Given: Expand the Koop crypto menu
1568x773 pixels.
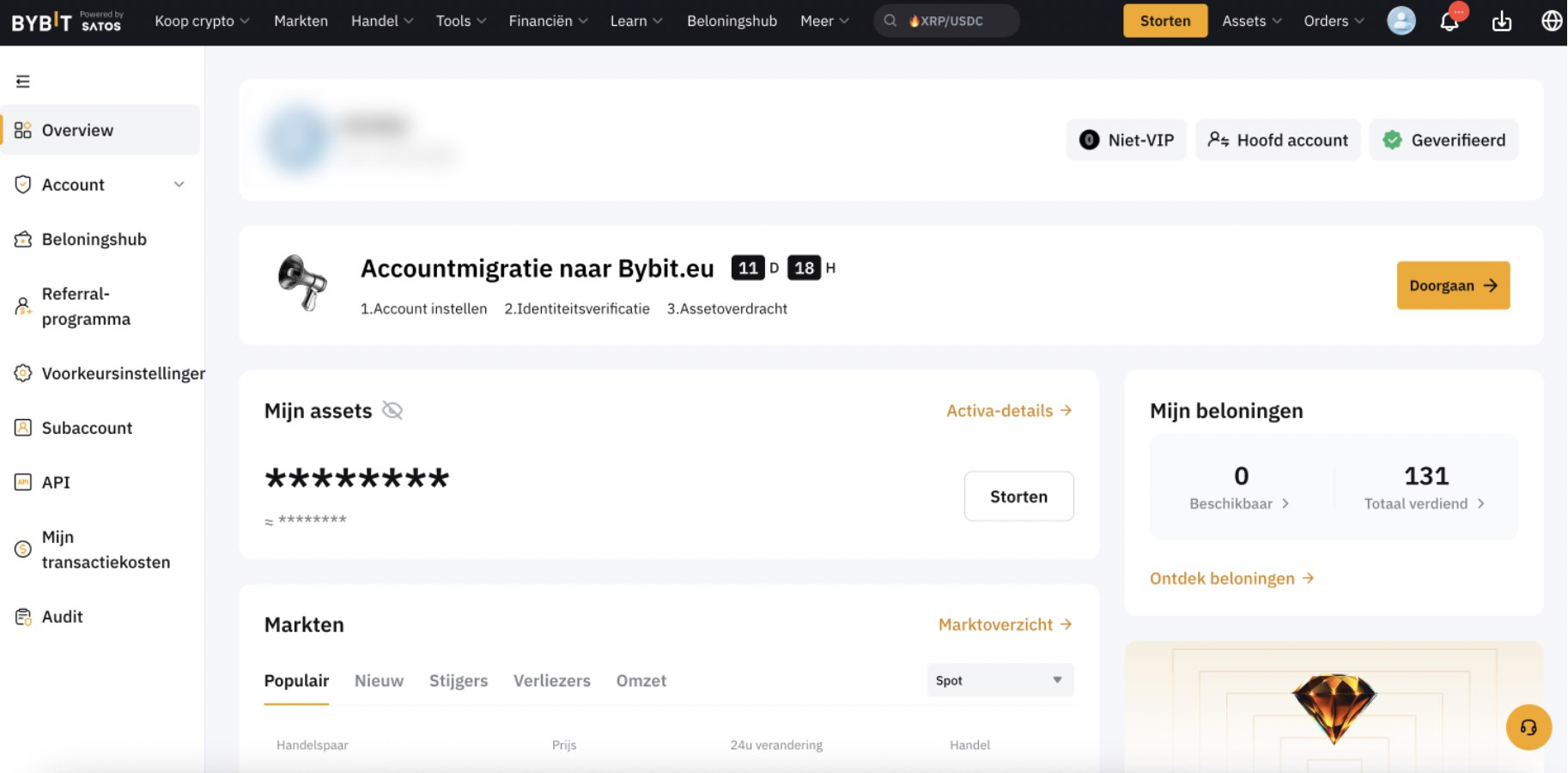Looking at the screenshot, I should pyautogui.click(x=202, y=21).
